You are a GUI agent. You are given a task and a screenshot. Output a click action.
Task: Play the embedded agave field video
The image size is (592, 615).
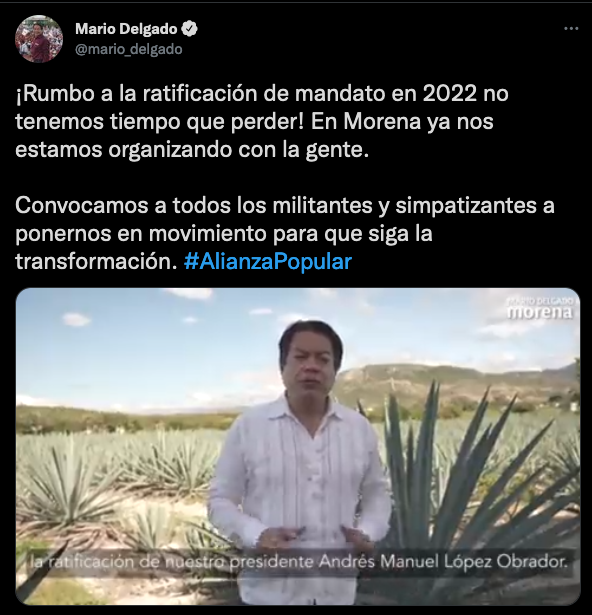point(298,446)
